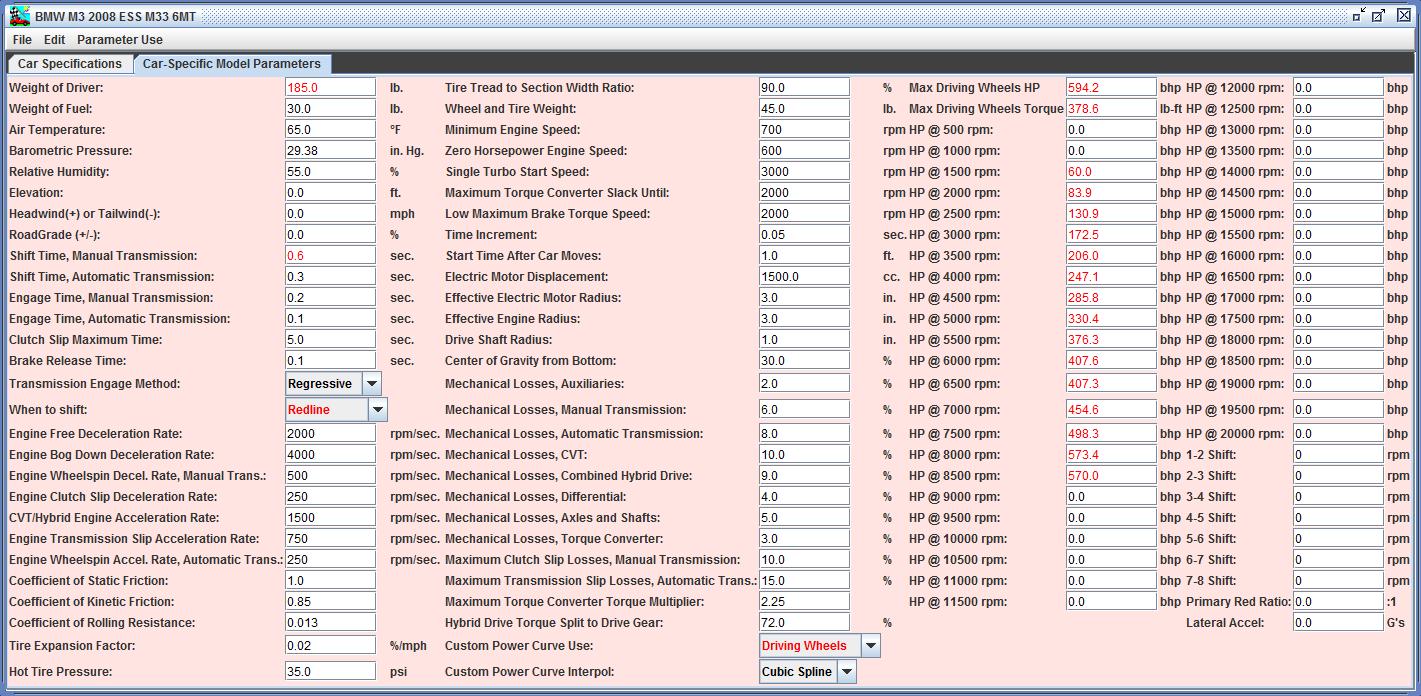
Task: Click Engine Free Deceleration Rate field
Action: [x=330, y=434]
